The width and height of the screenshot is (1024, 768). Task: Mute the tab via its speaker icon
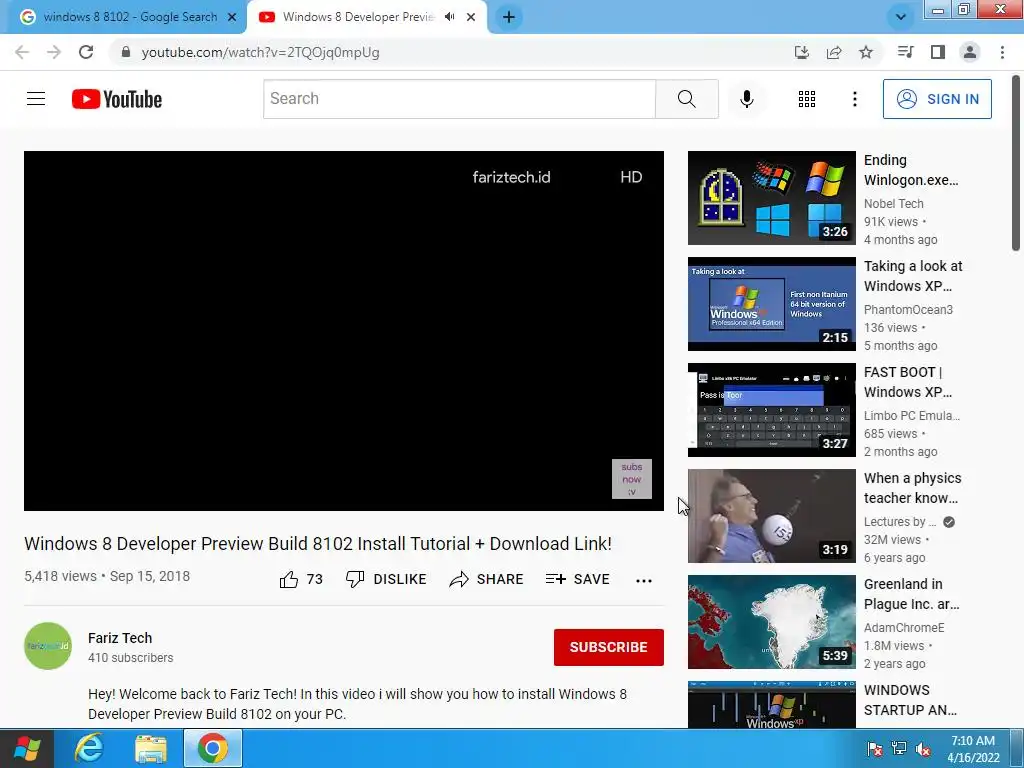(449, 17)
